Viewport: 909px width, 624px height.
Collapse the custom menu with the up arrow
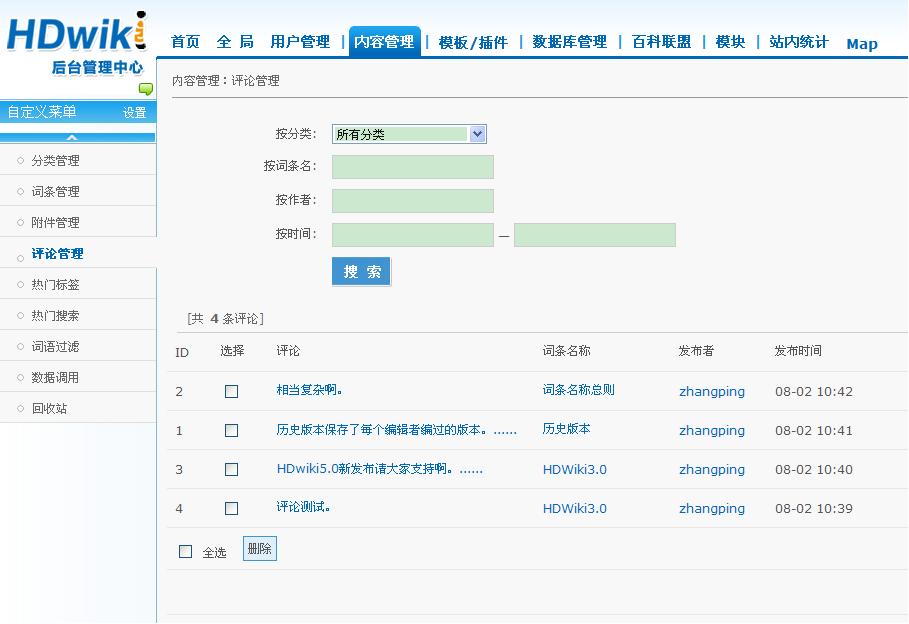(x=72, y=137)
